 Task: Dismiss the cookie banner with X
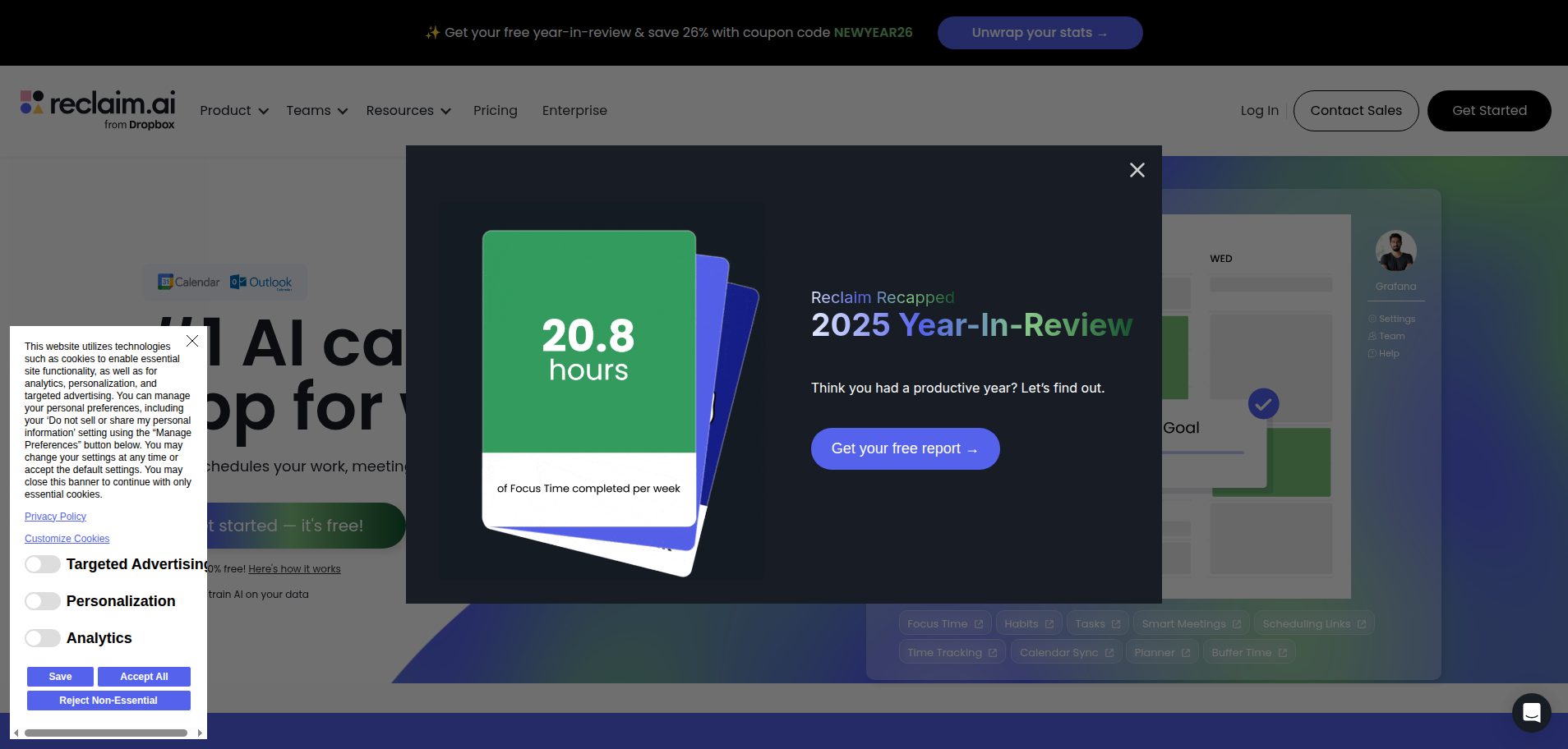(x=192, y=341)
